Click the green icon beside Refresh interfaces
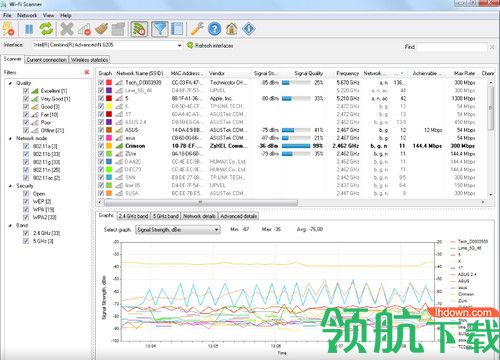 [x=190, y=45]
